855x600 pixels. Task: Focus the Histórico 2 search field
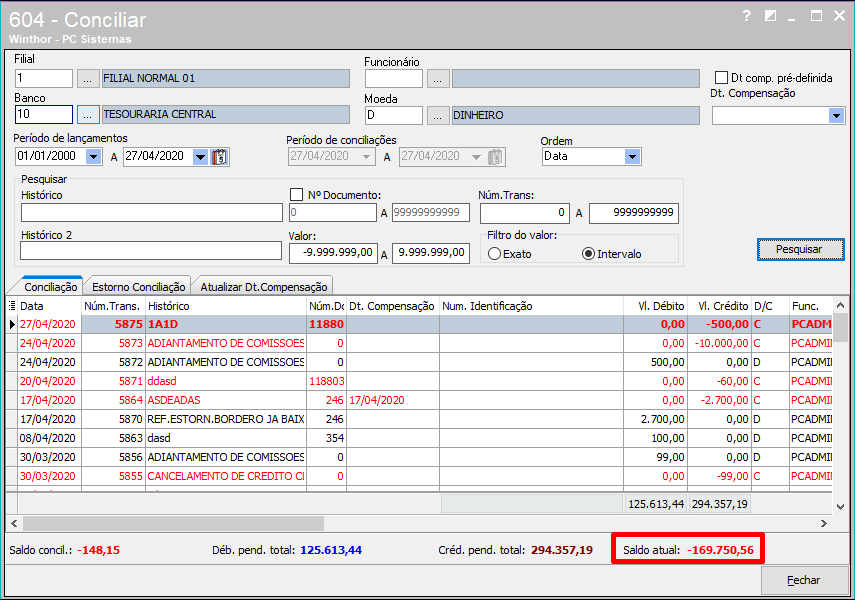point(151,251)
